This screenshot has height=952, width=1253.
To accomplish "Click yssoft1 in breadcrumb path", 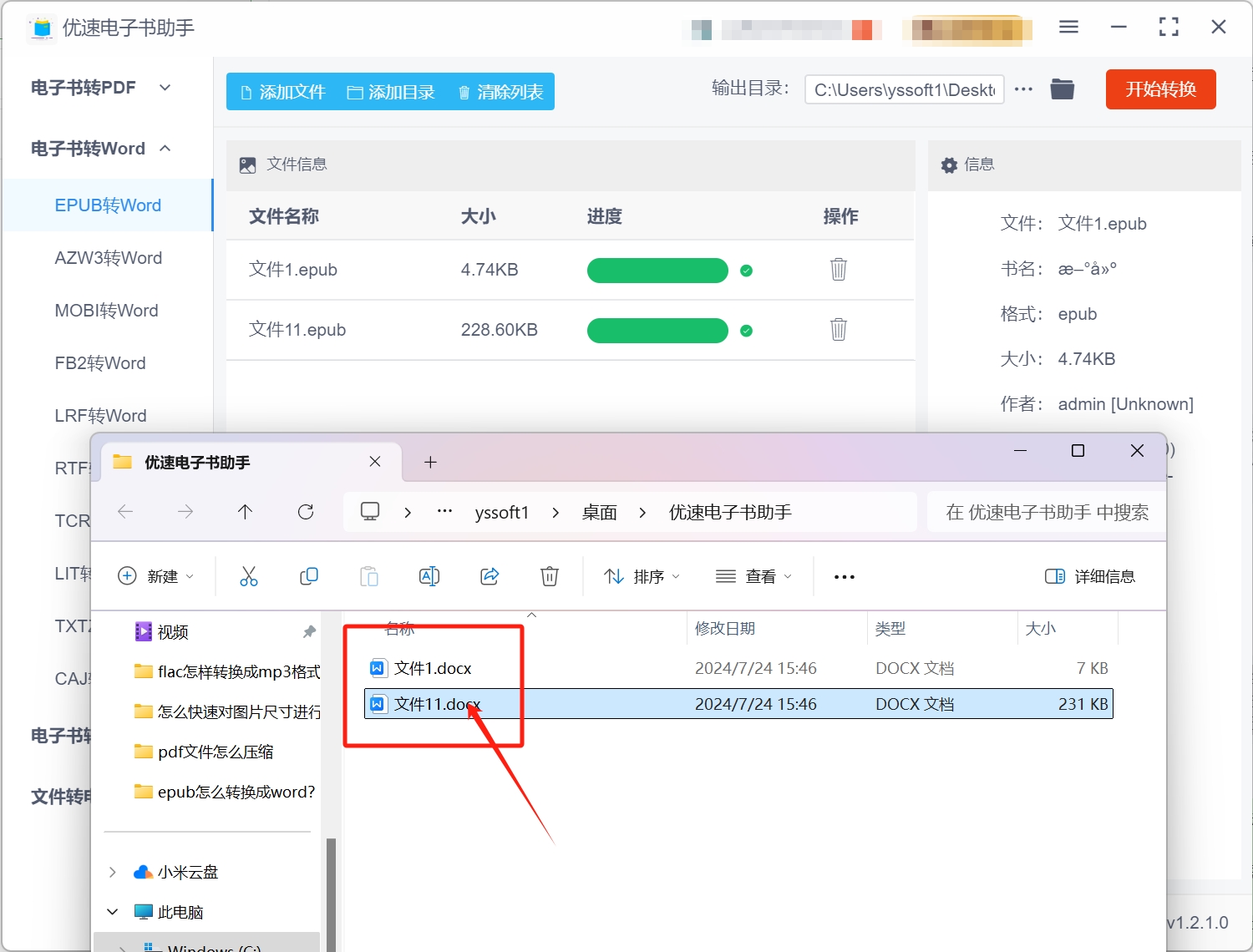I will pos(501,513).
